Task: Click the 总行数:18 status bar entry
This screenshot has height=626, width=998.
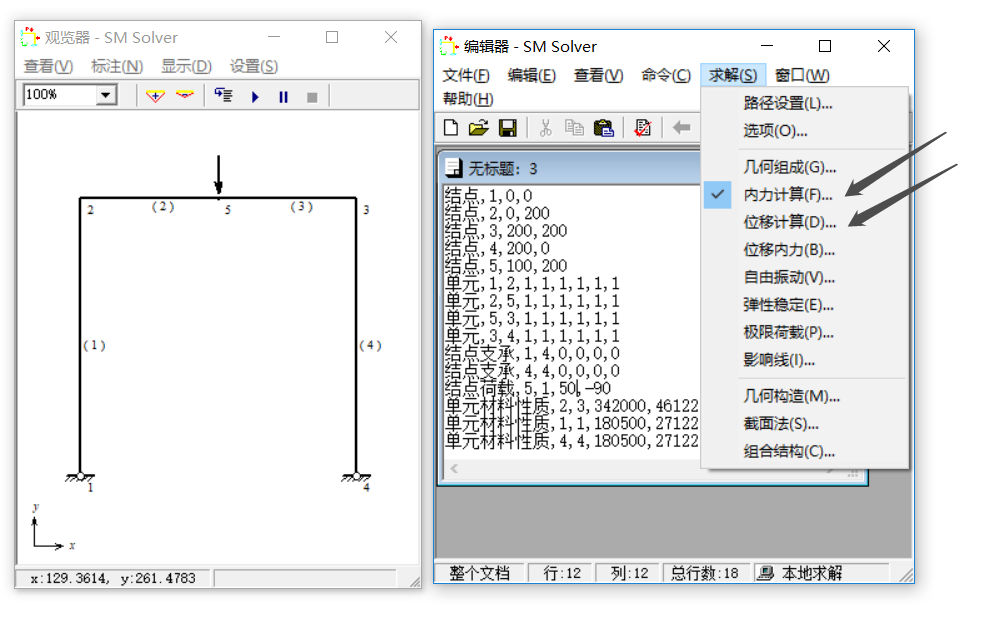Action: (705, 573)
